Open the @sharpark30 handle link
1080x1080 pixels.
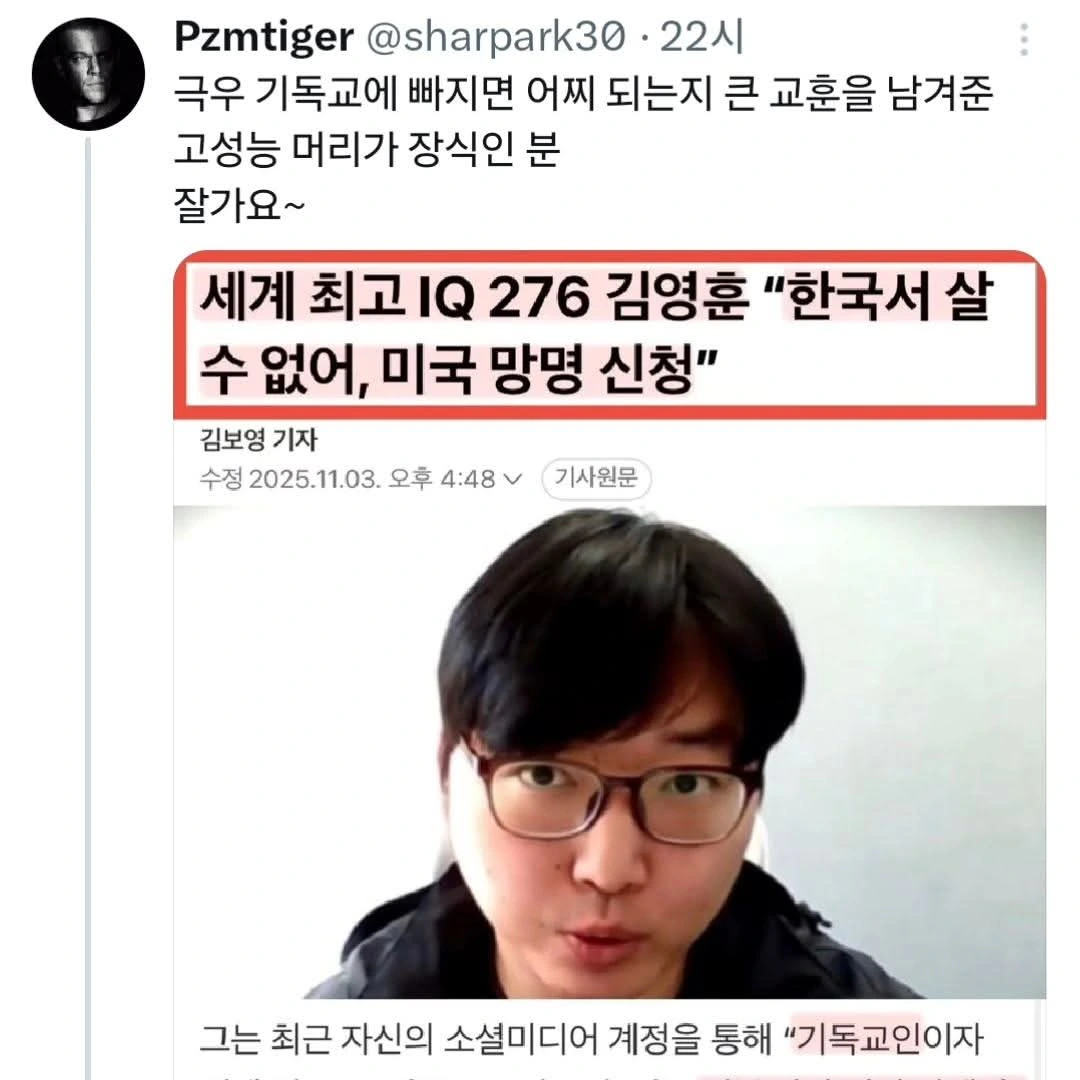coord(496,37)
